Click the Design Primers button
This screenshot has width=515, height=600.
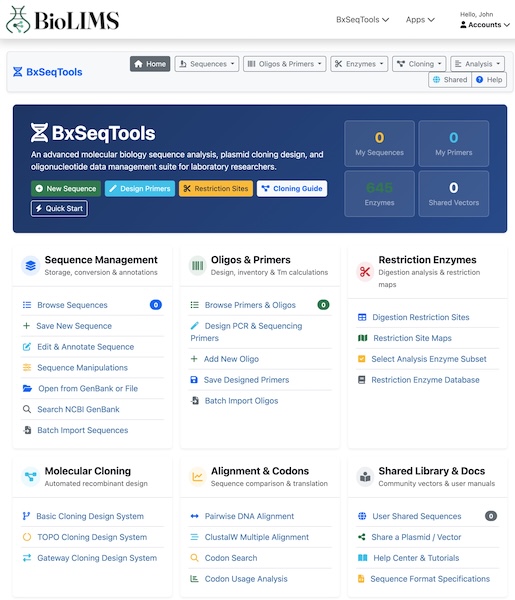140,189
